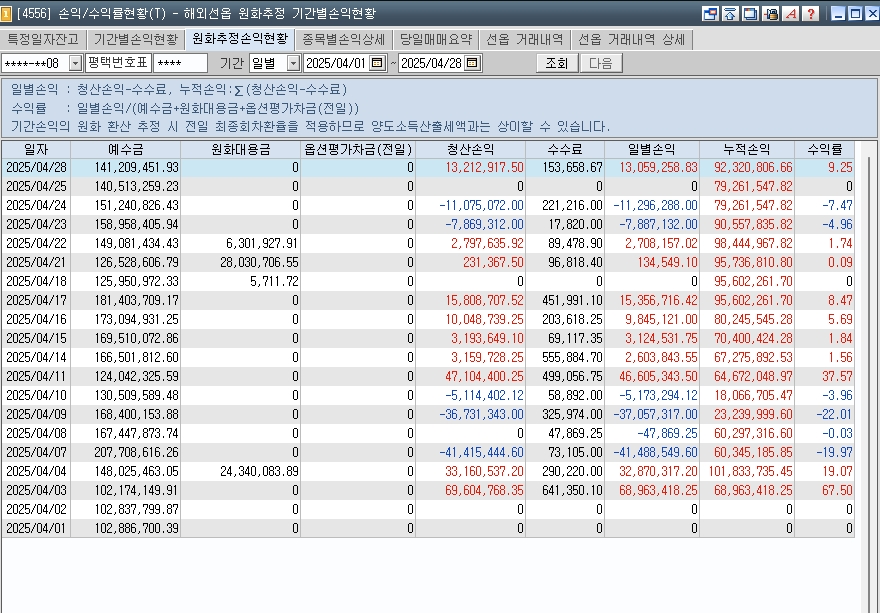Open the 일별 period type dropdown
This screenshot has width=880, height=613.
click(293, 63)
